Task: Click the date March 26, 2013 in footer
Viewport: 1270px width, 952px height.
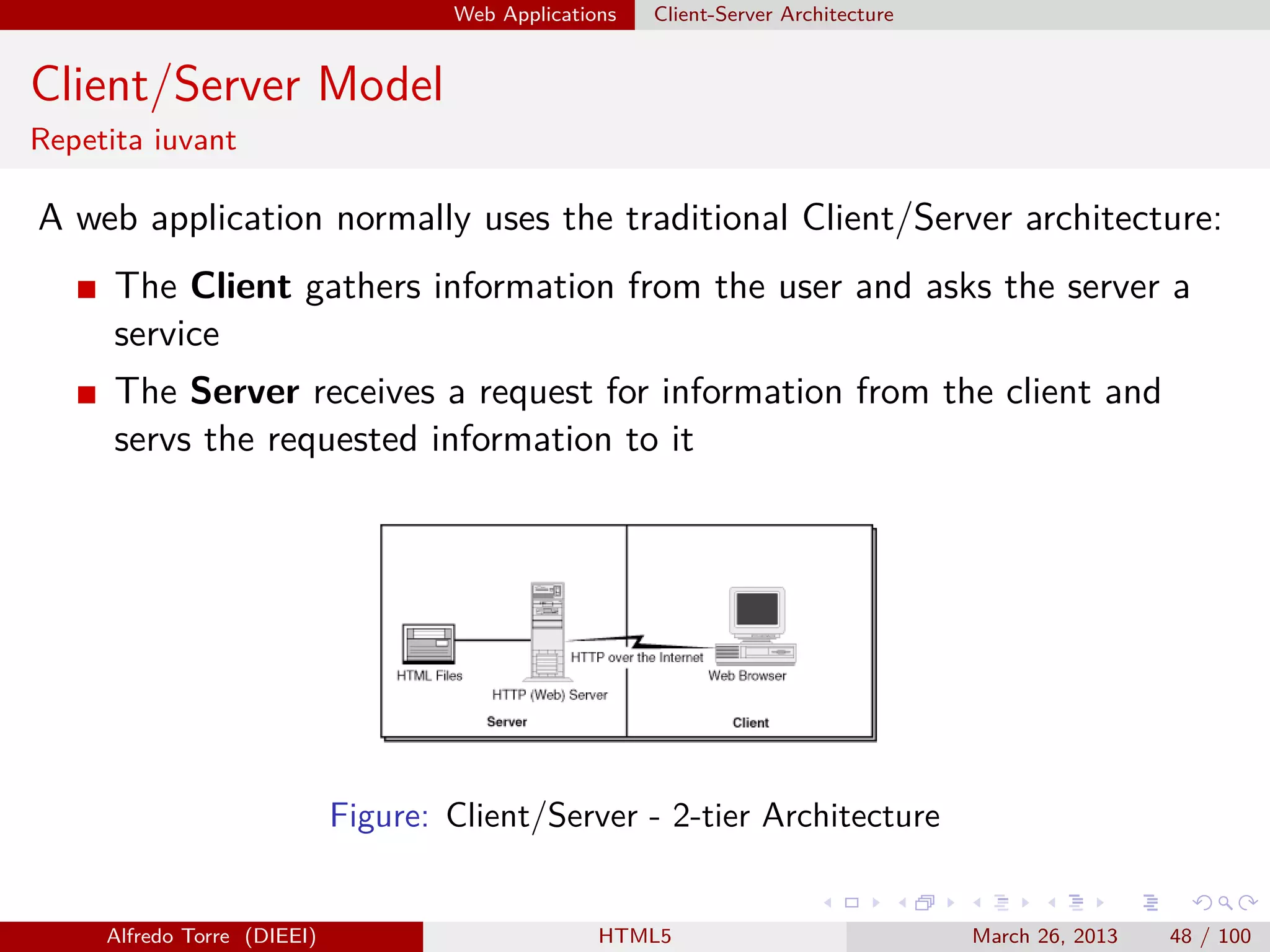Action: click(x=1045, y=936)
